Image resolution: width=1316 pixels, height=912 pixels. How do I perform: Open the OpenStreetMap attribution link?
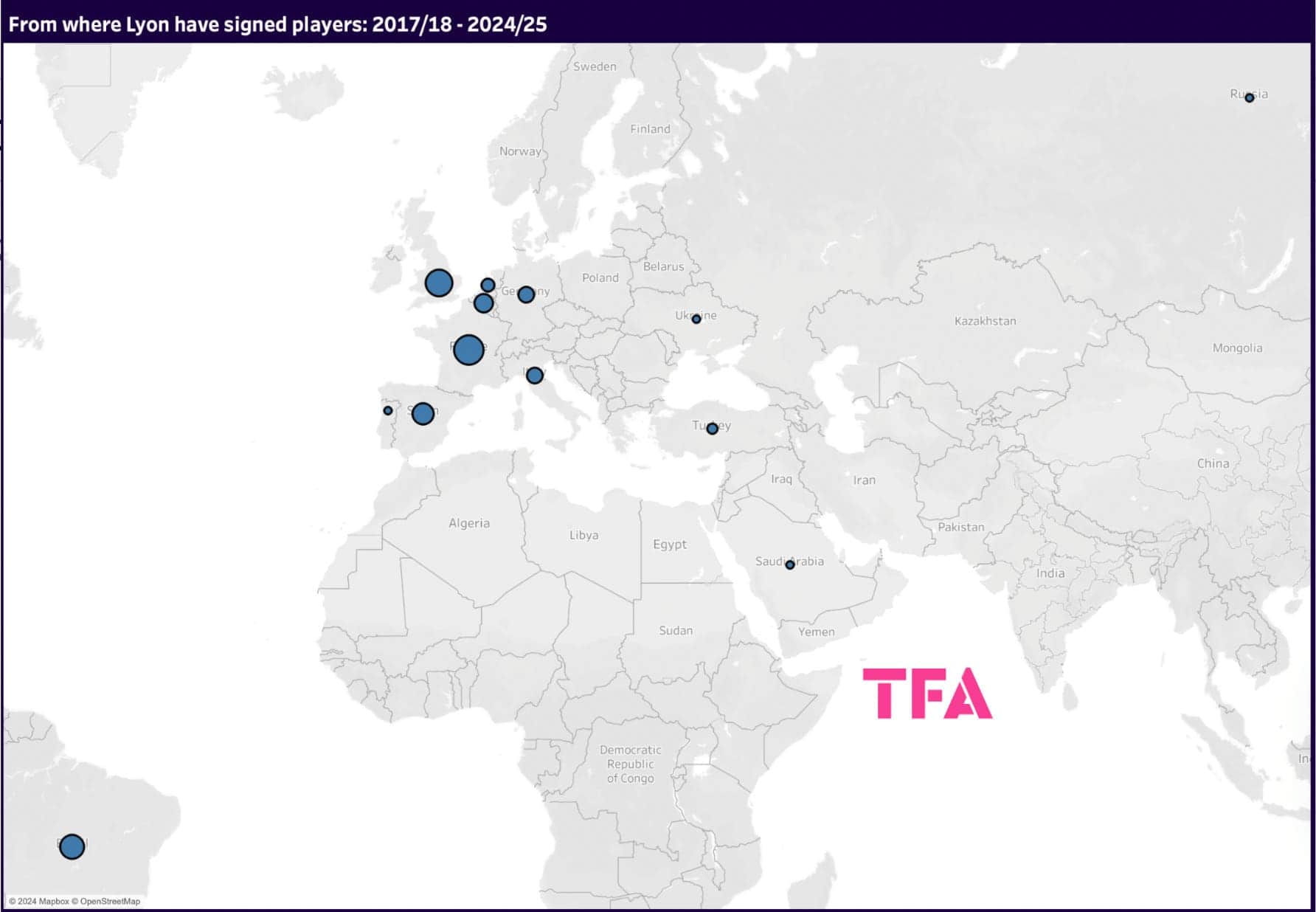[x=110, y=901]
